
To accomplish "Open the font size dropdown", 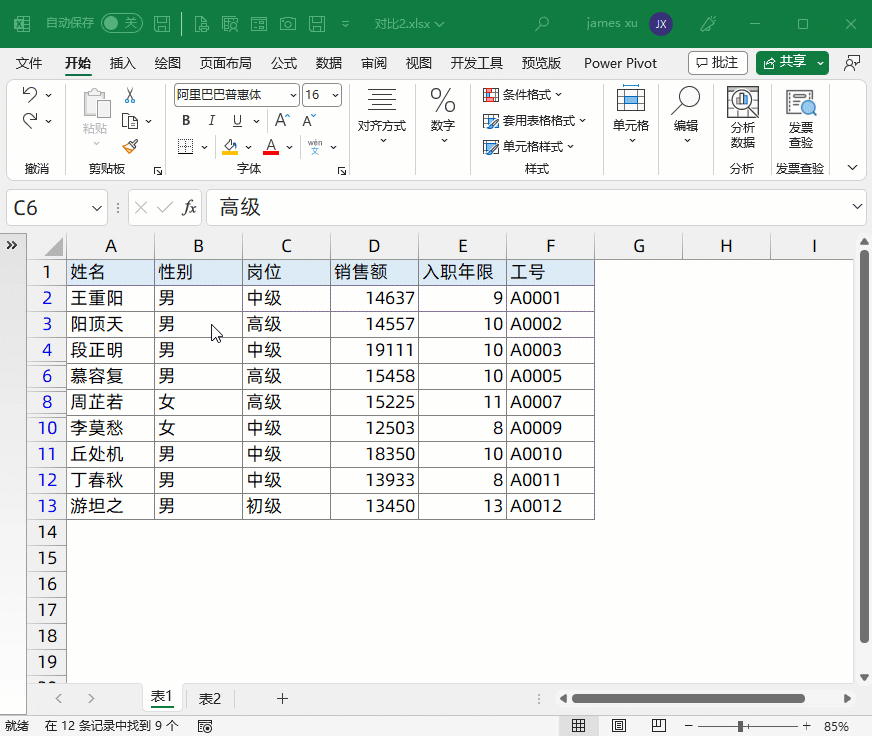I will (334, 95).
